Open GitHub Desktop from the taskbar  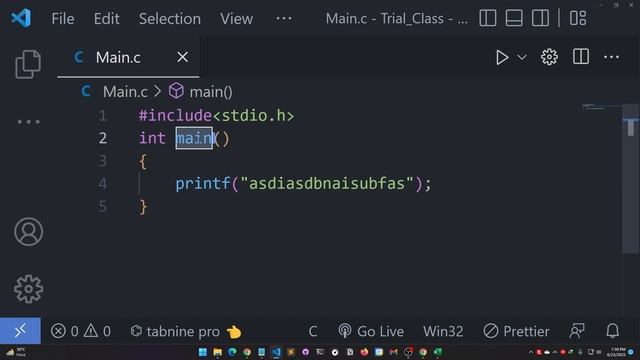pos(305,352)
